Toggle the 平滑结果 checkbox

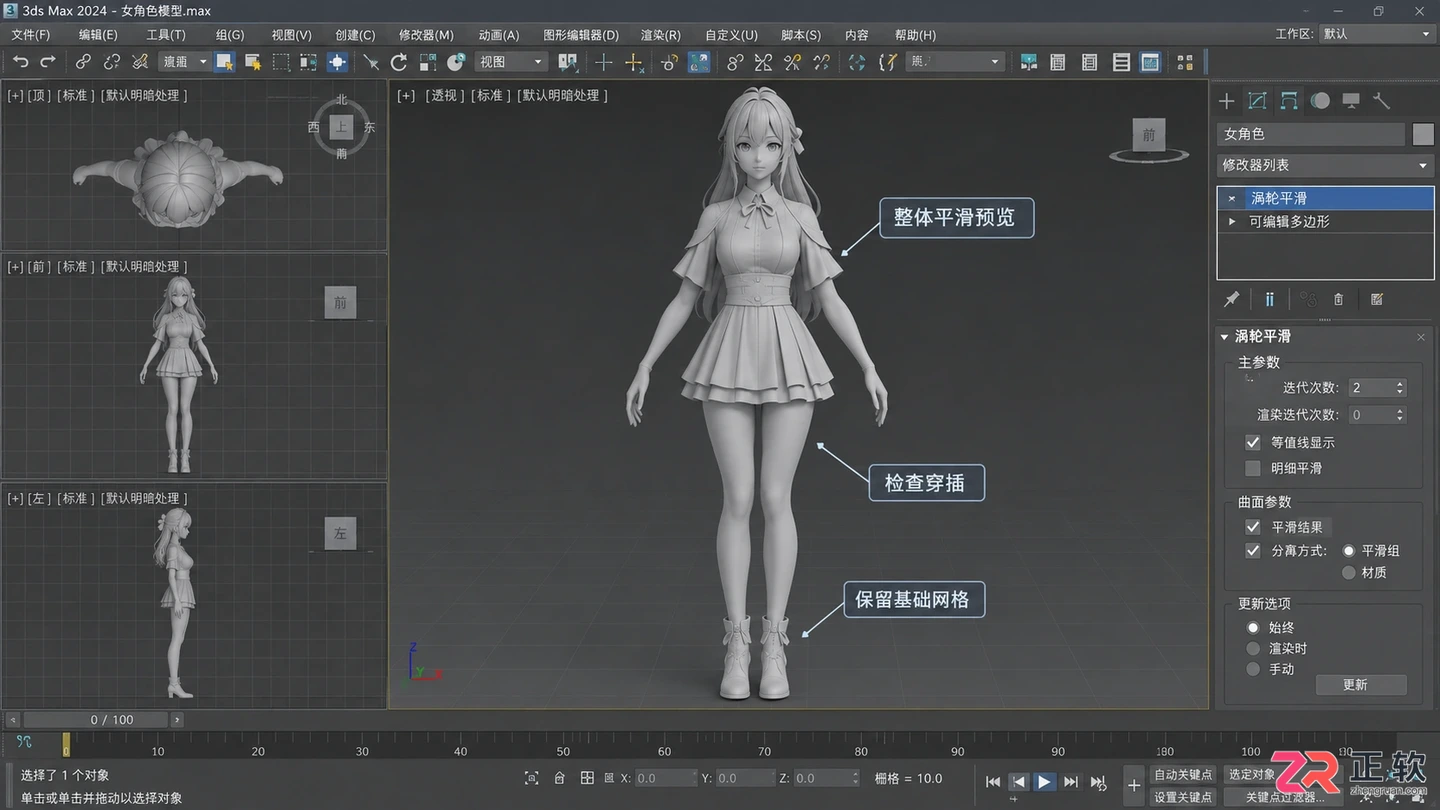coord(1253,527)
